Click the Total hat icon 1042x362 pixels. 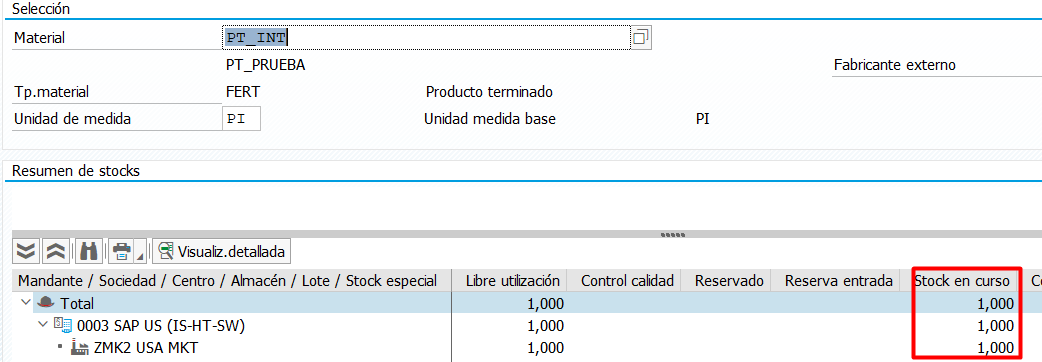pyautogui.click(x=46, y=302)
